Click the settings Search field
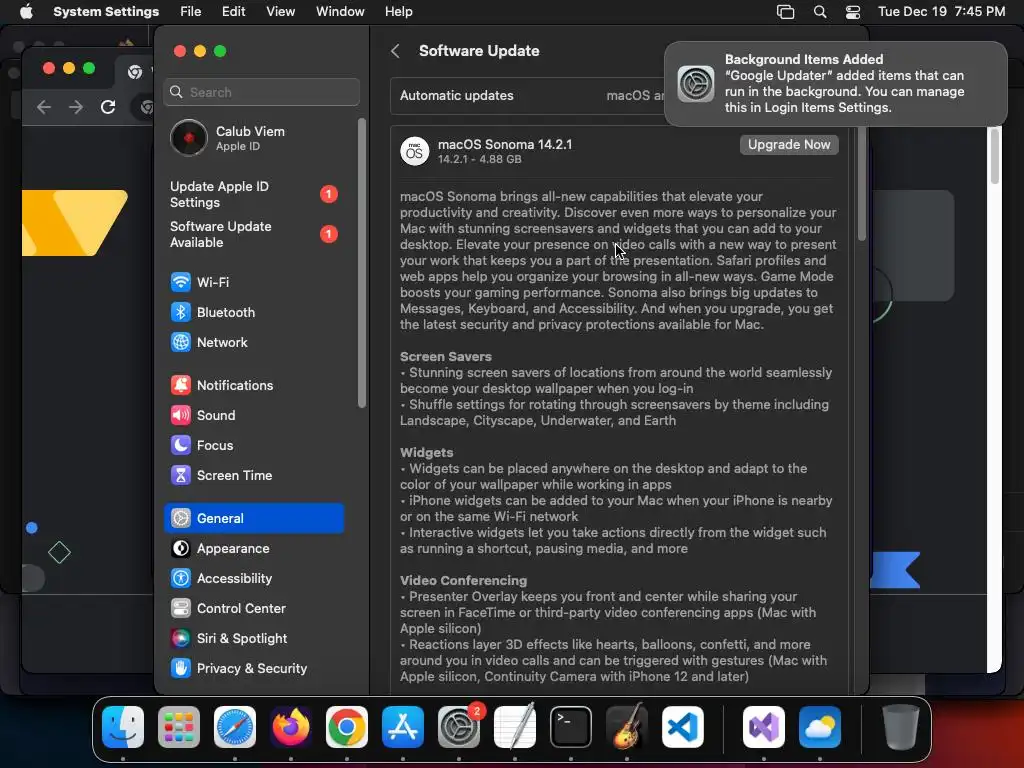1024x768 pixels. 261,92
